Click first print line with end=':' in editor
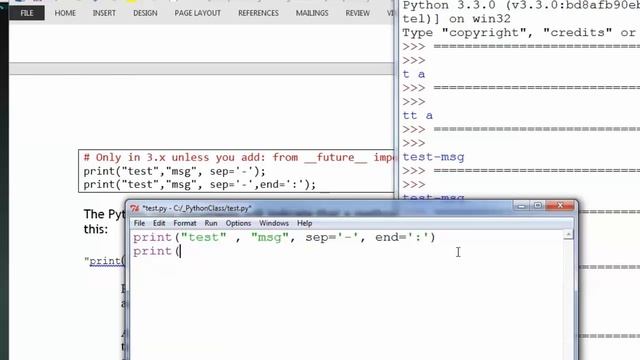 click(284, 237)
